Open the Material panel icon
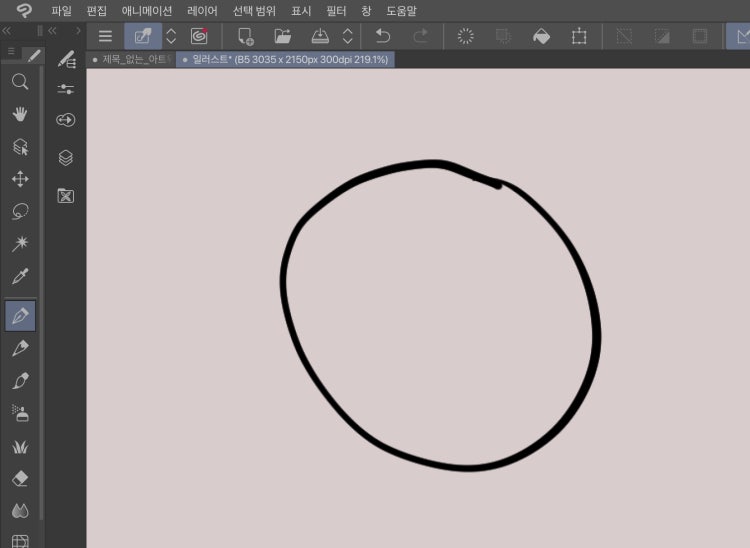Viewport: 750px width, 548px height. (66, 195)
